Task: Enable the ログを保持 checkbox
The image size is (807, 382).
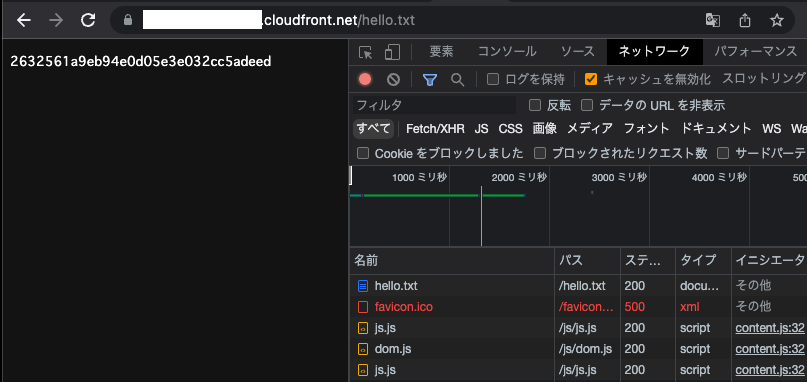Action: click(x=493, y=79)
